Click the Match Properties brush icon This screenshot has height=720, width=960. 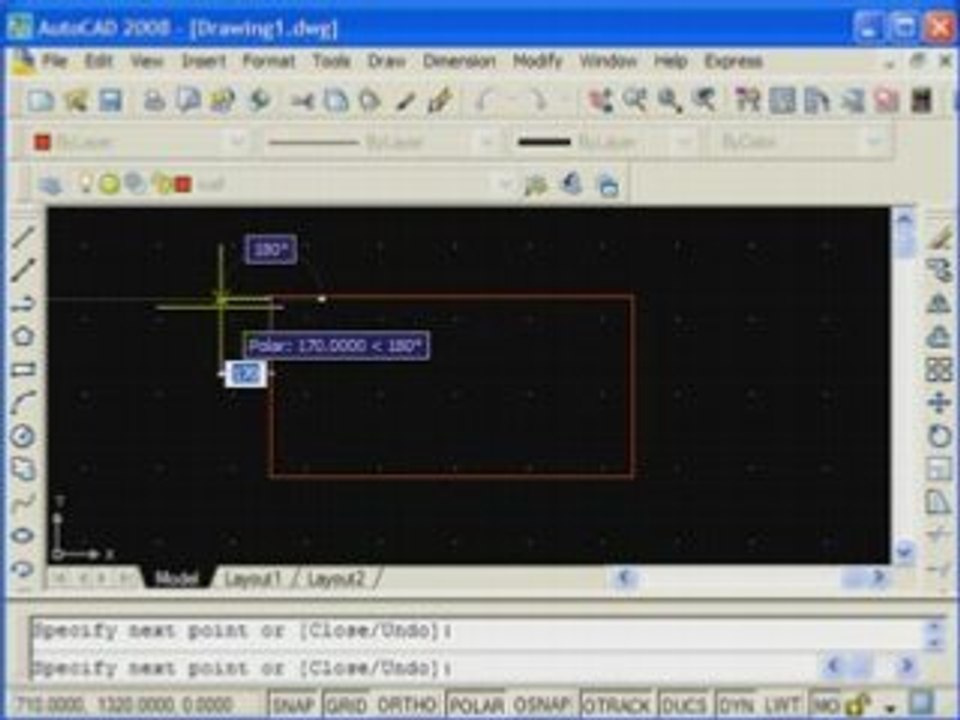point(405,100)
